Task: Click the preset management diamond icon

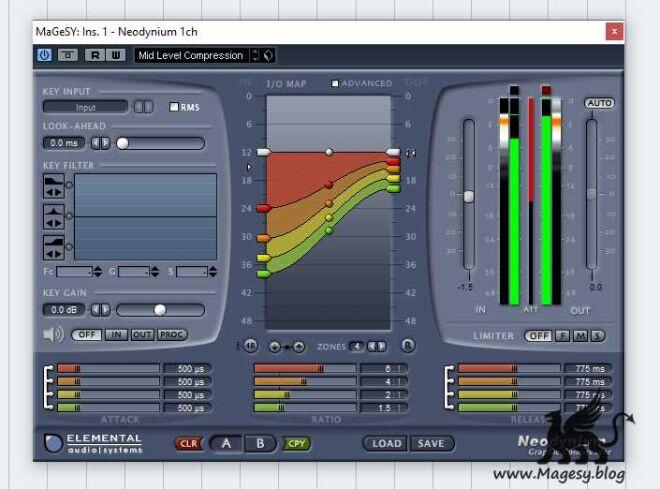Action: pos(268,56)
